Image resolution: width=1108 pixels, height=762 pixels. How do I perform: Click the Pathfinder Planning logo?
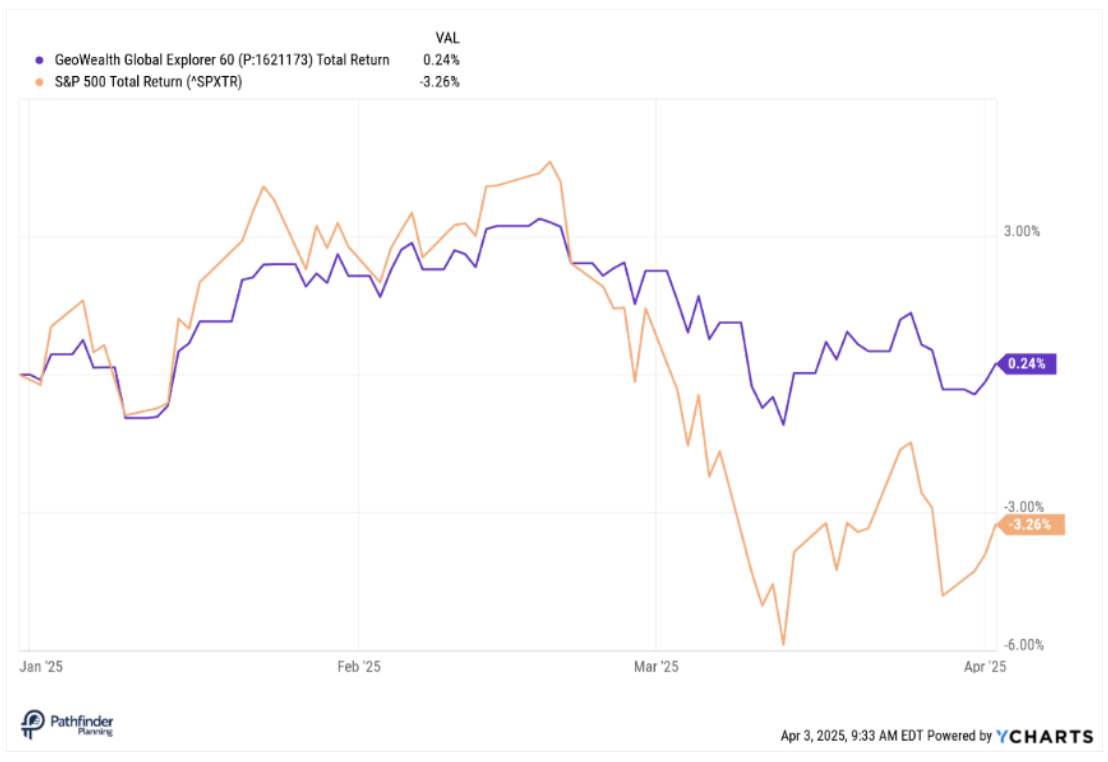[x=67, y=722]
